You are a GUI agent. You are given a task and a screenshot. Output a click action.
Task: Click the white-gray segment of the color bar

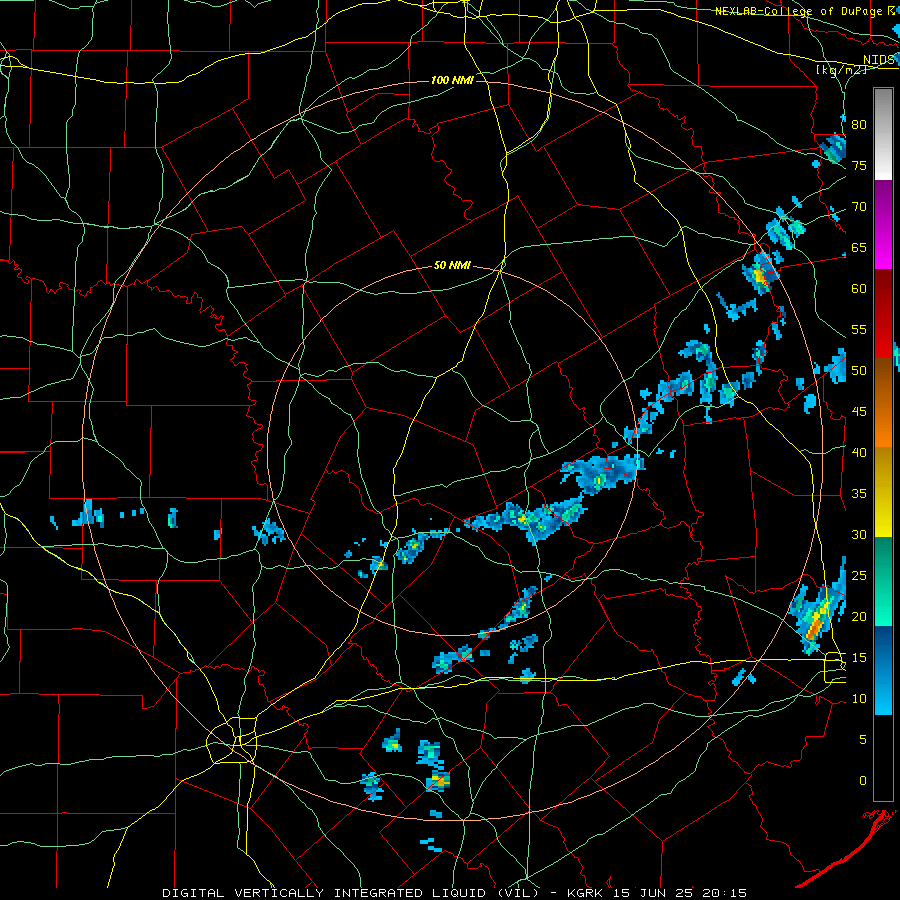tap(883, 134)
